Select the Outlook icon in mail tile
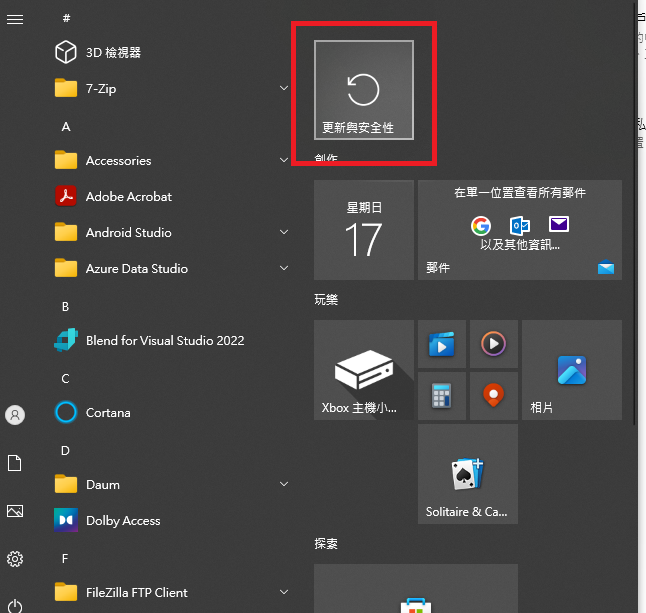 pos(520,225)
